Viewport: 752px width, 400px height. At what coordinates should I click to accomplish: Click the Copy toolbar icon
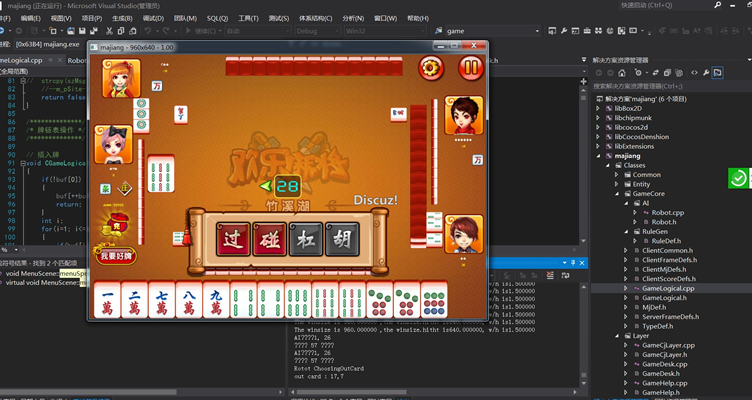pos(121,31)
